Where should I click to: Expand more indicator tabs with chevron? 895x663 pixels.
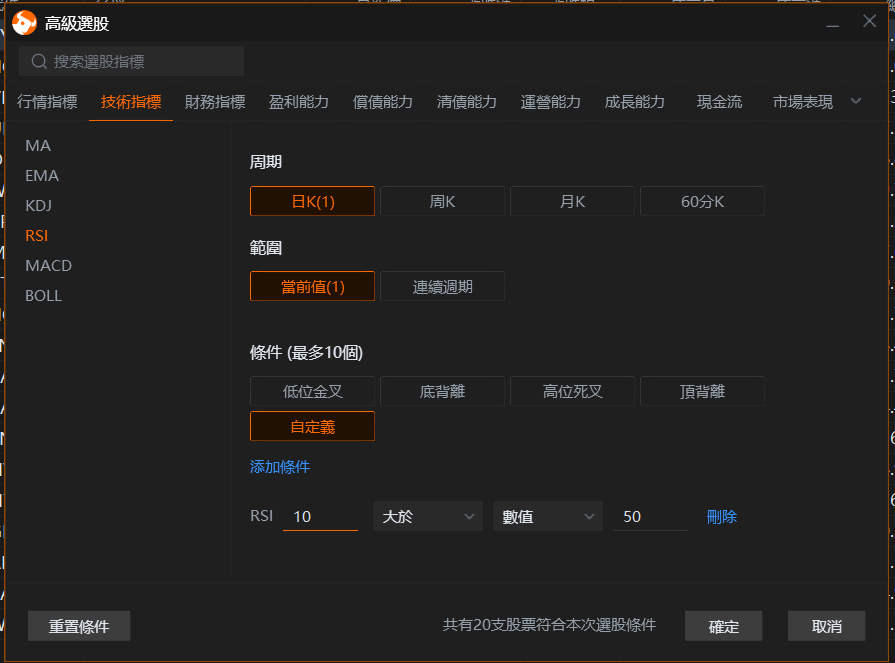(x=855, y=101)
